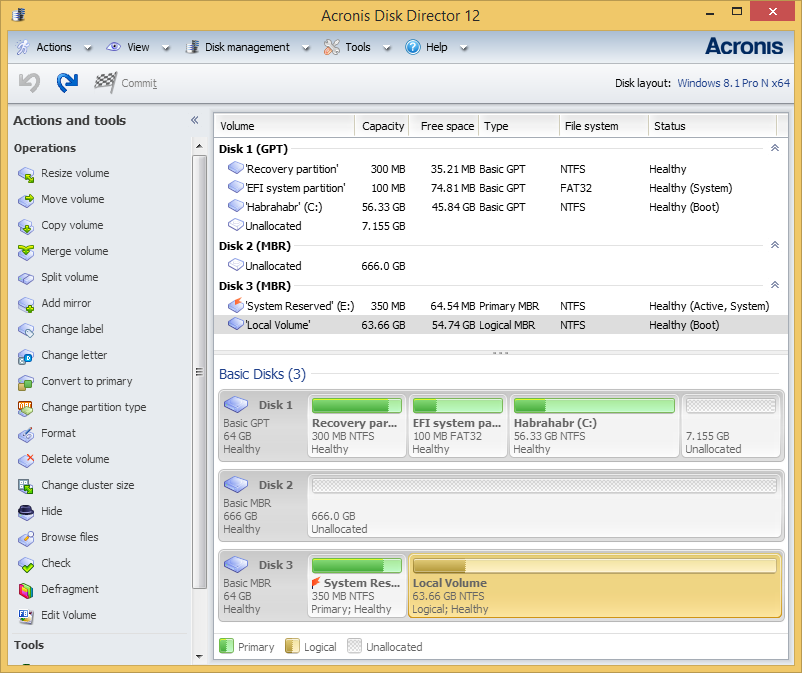
Task: Click the sidebar scroll down arrow
Action: pyautogui.click(x=199, y=657)
